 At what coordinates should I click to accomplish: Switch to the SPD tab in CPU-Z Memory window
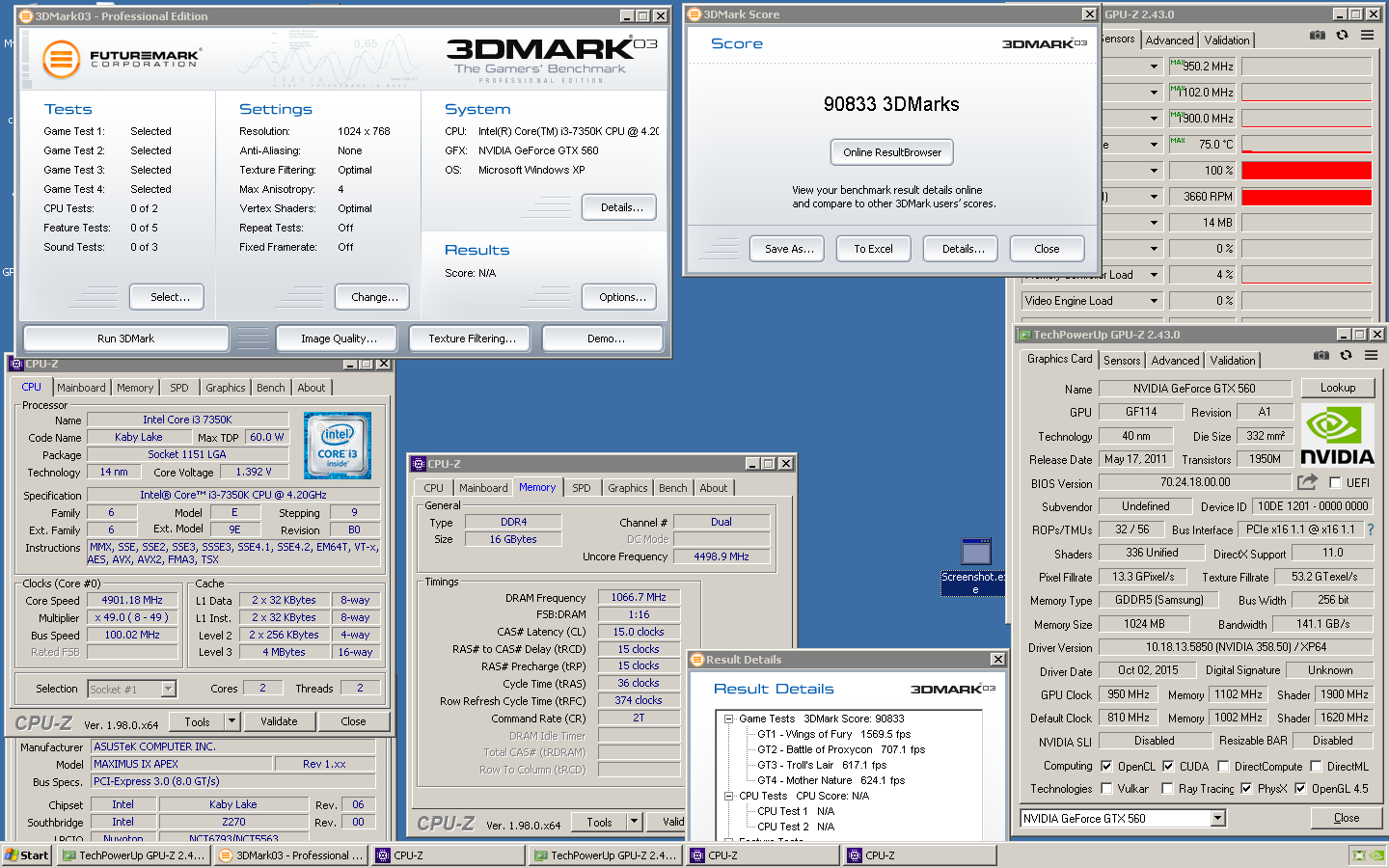tap(582, 488)
